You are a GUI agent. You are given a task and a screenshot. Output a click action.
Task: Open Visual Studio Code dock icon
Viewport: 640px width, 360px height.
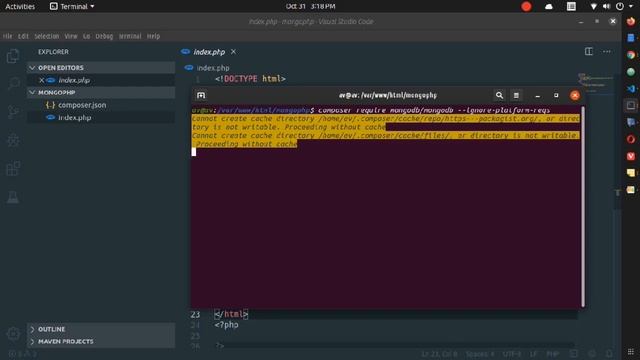[x=631, y=89]
